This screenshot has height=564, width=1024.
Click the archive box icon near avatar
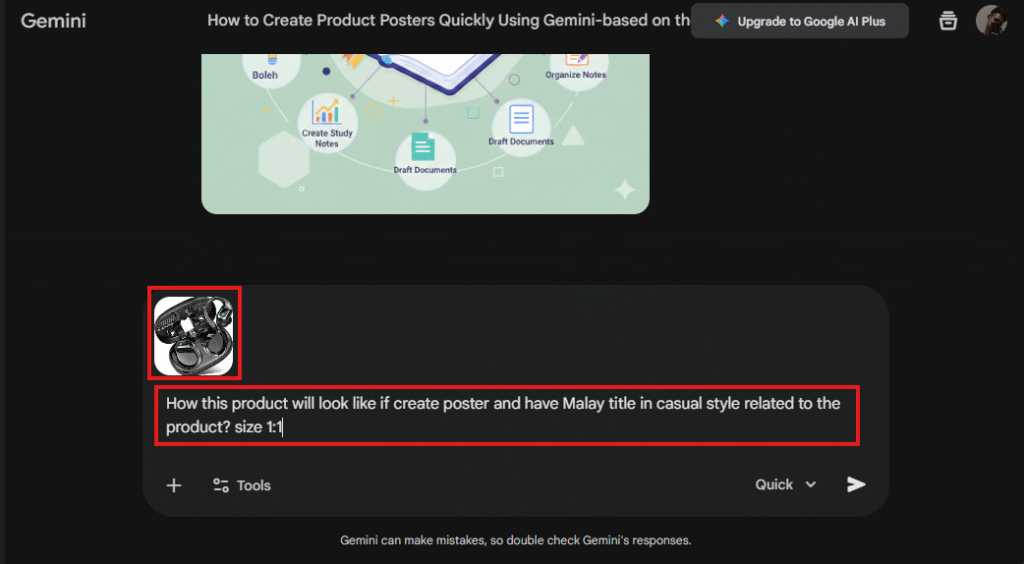(948, 21)
